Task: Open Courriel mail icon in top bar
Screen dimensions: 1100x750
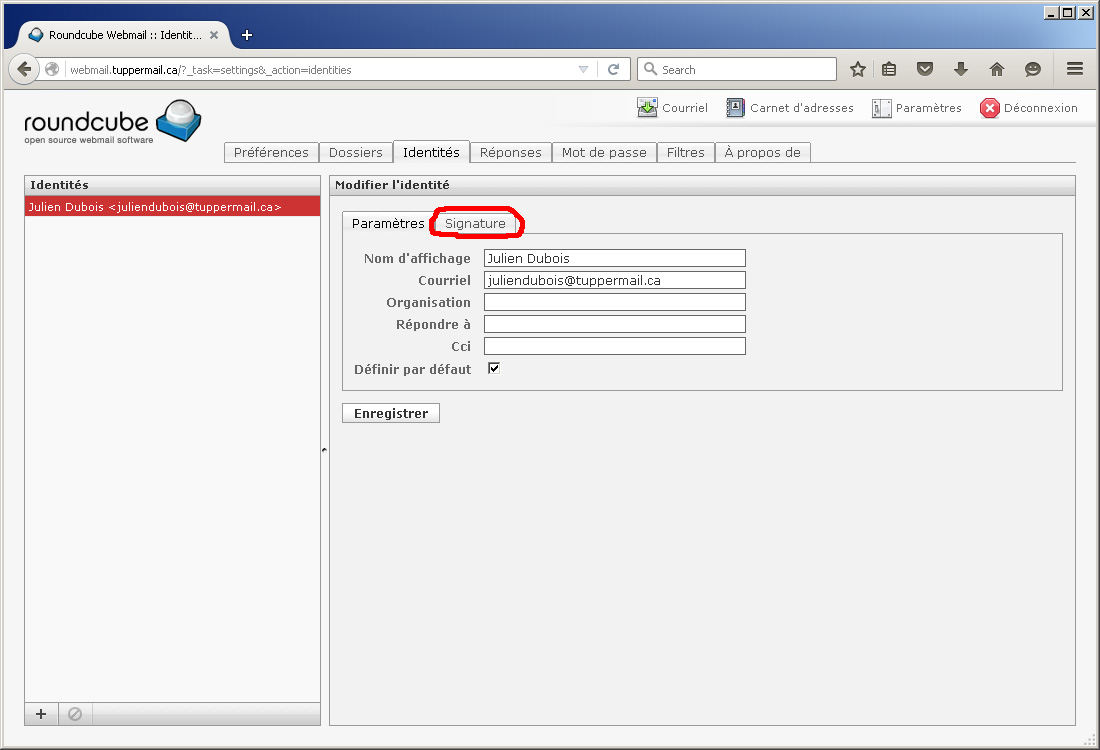Action: coord(648,108)
